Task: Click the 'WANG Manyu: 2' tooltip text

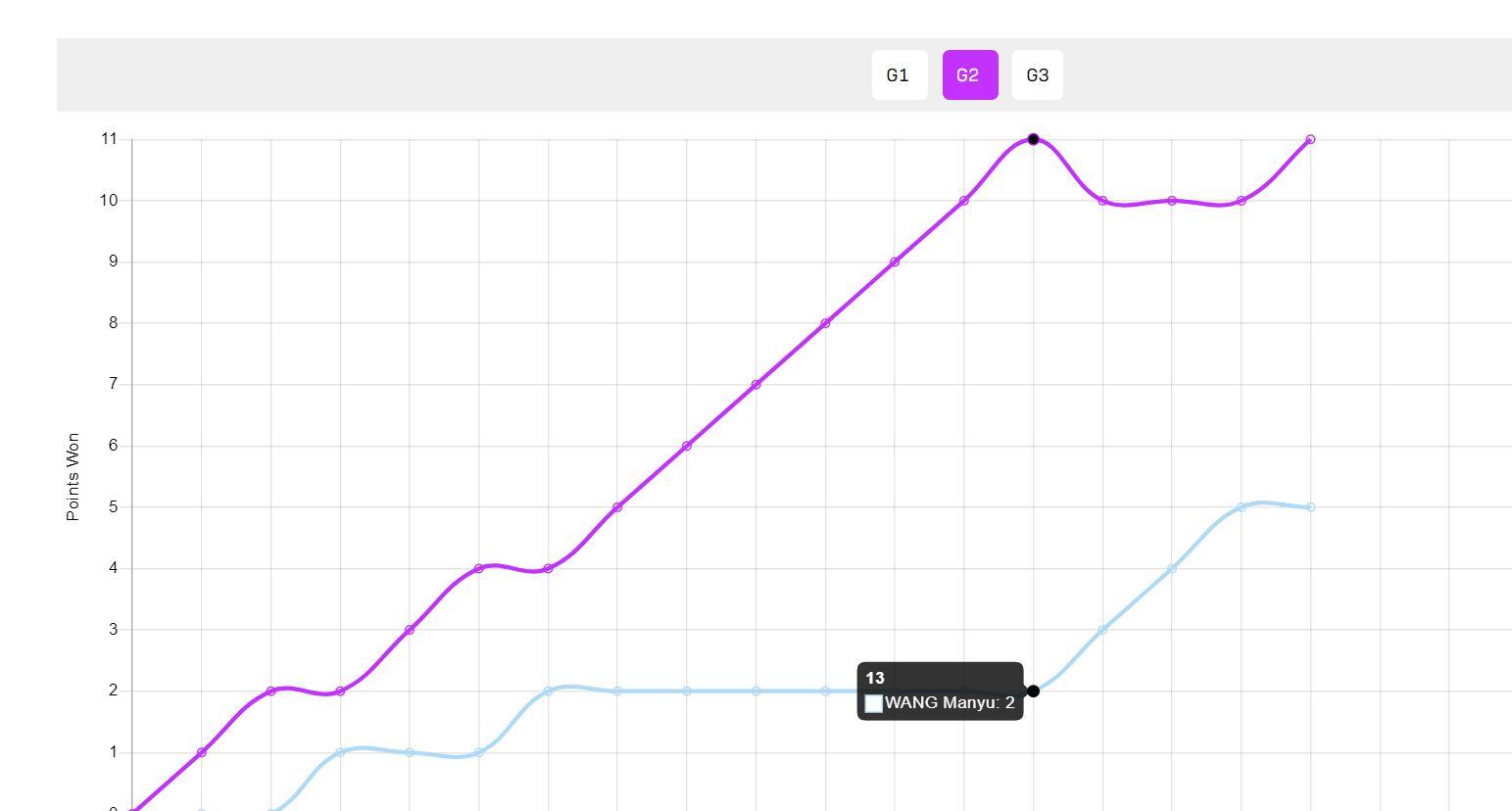Action: tap(949, 703)
